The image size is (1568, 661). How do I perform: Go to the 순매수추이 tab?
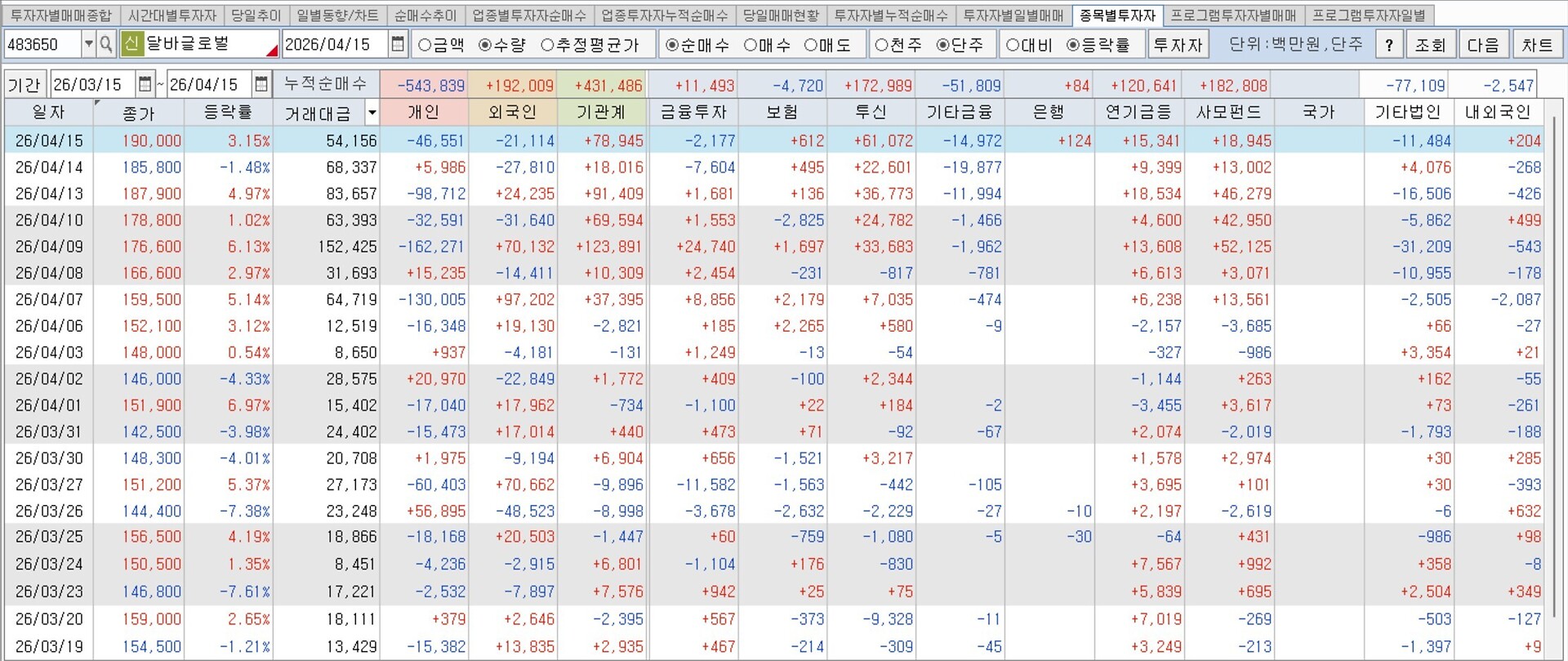(425, 16)
